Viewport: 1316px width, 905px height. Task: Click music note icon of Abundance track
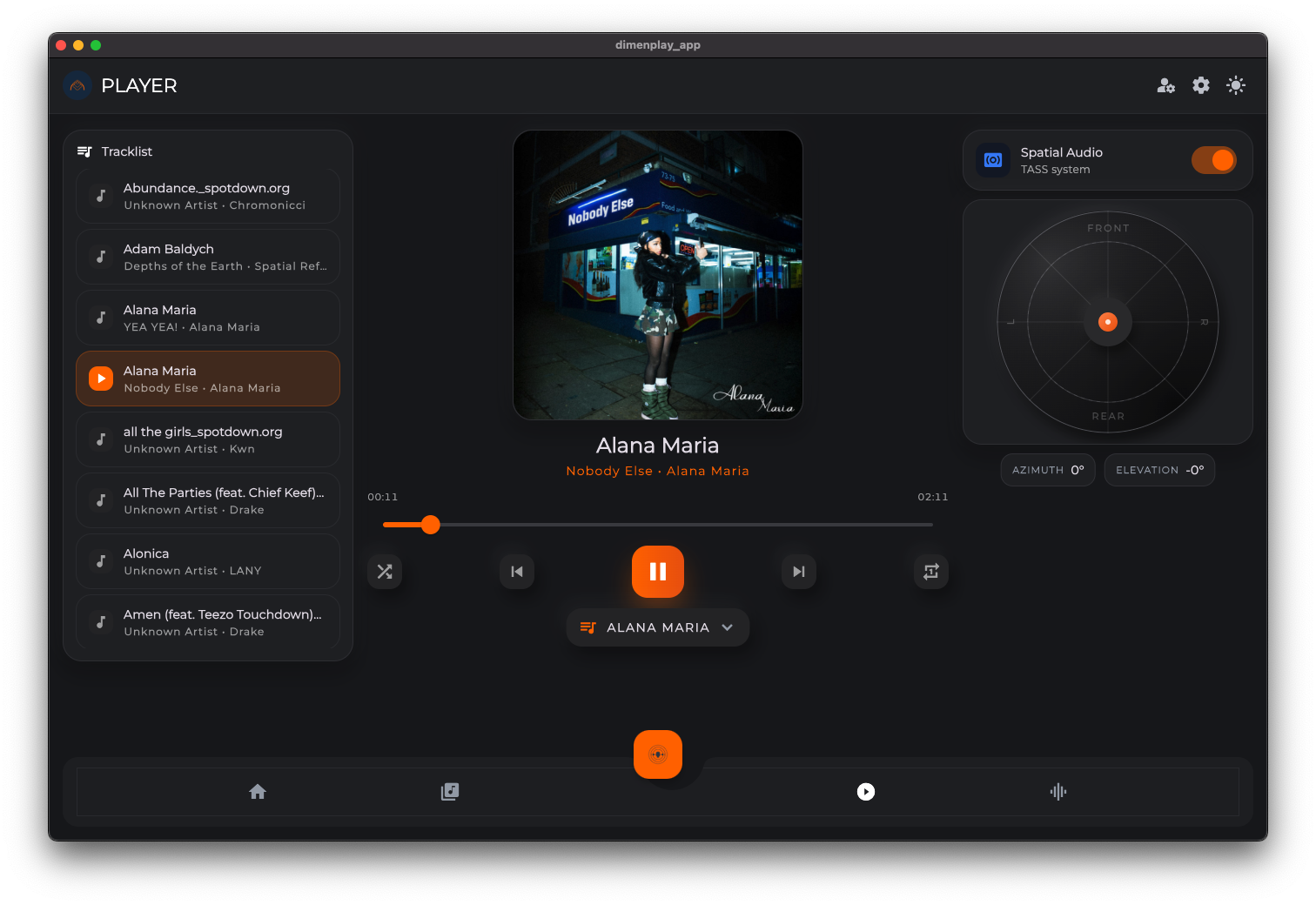[101, 196]
